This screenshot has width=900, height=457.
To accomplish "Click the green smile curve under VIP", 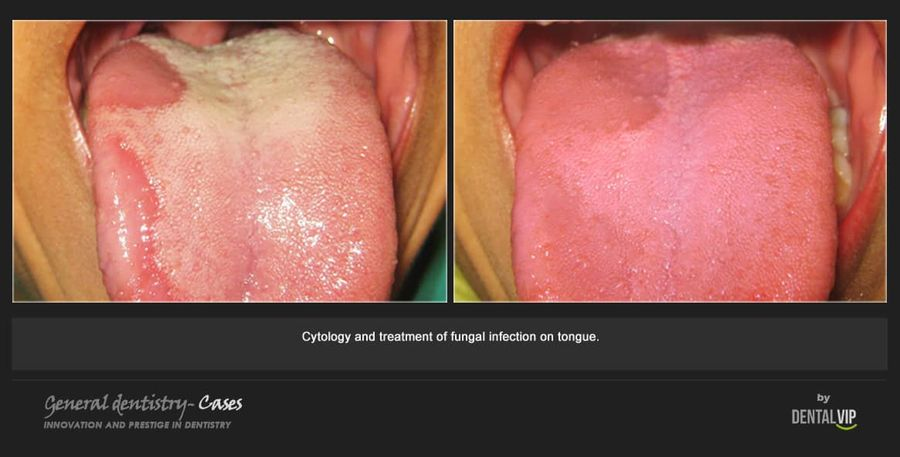I will point(847,427).
